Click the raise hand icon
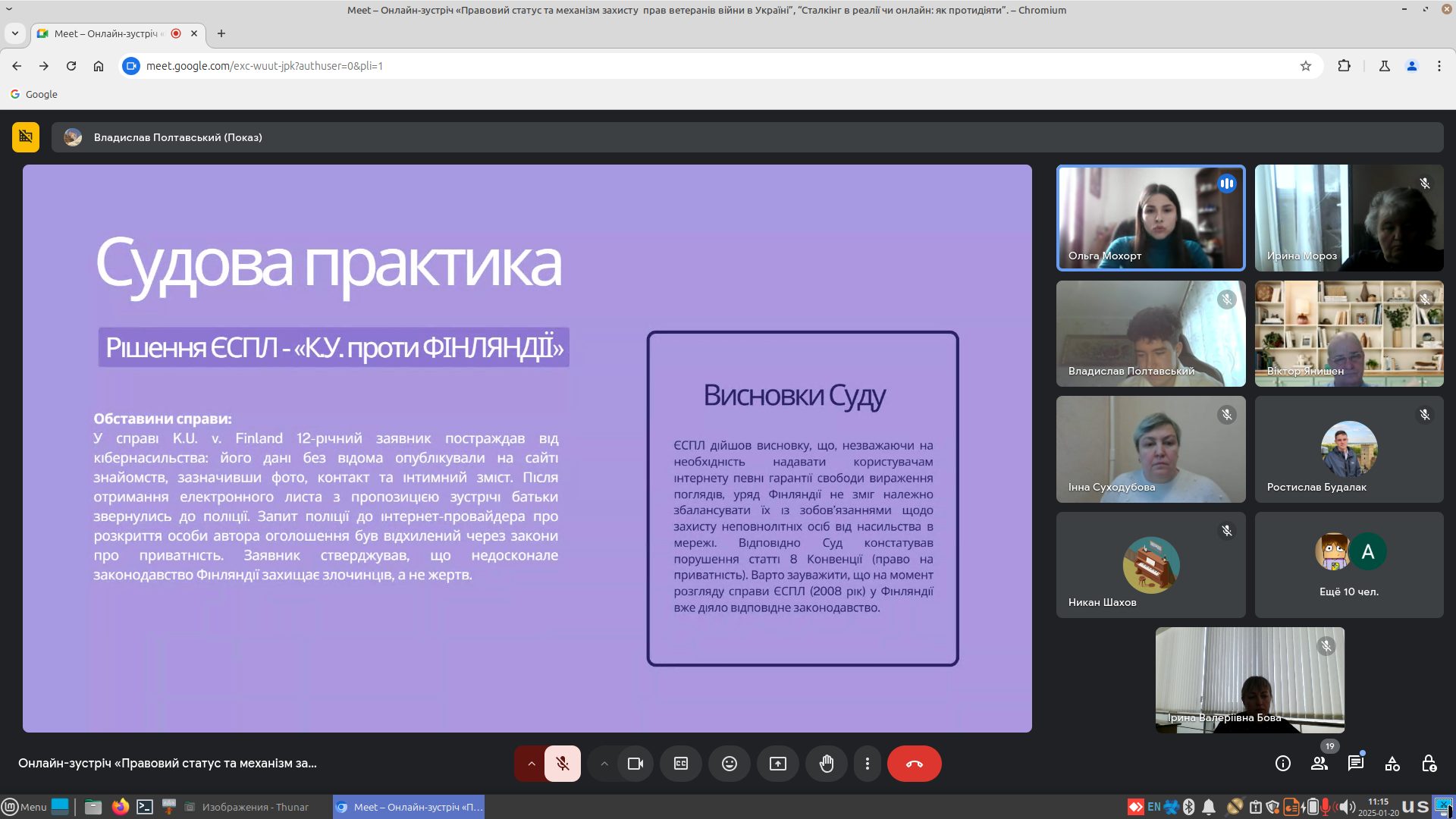This screenshot has width=1456, height=819. click(x=826, y=764)
